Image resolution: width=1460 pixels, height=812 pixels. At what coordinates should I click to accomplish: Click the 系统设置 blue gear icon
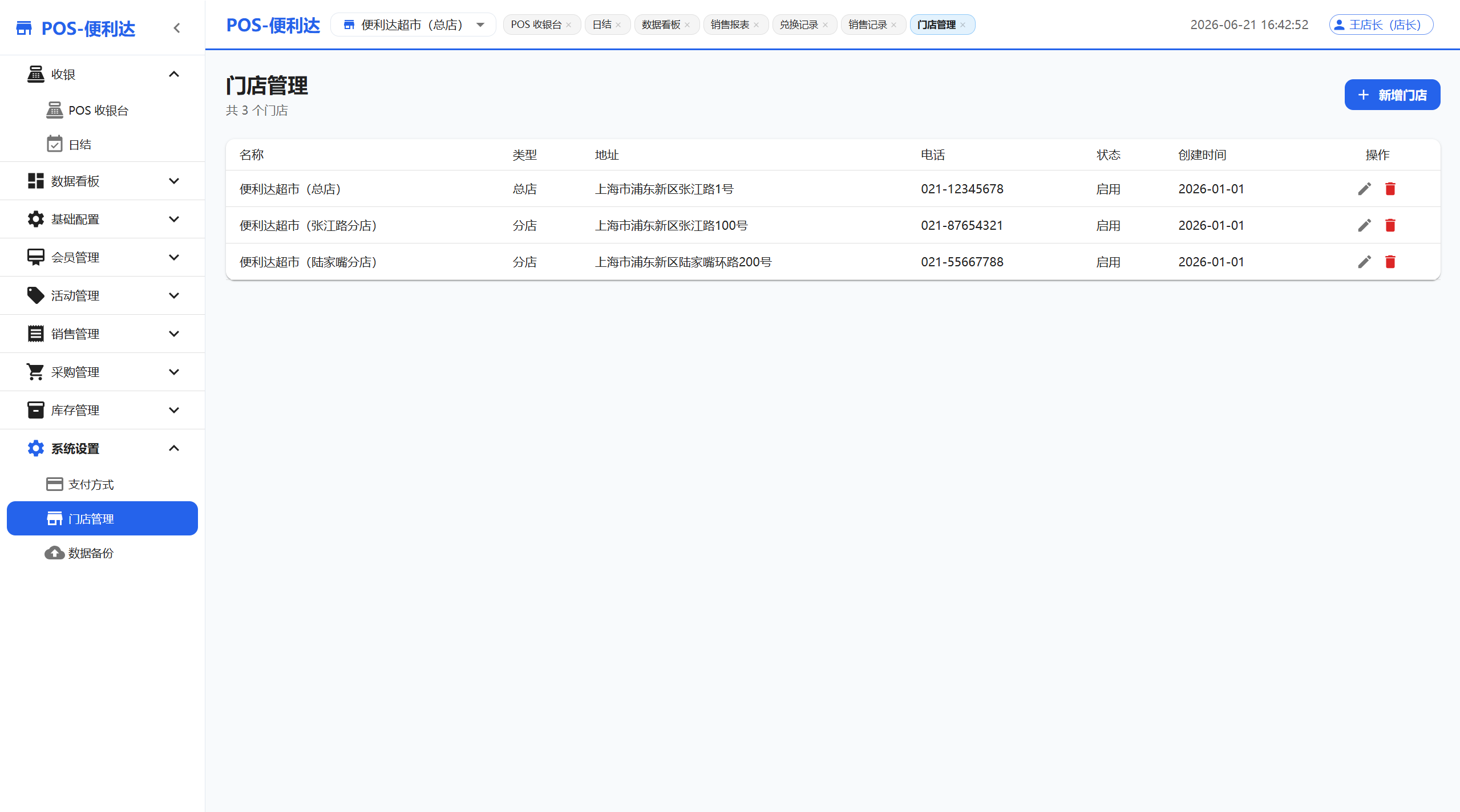point(35,448)
